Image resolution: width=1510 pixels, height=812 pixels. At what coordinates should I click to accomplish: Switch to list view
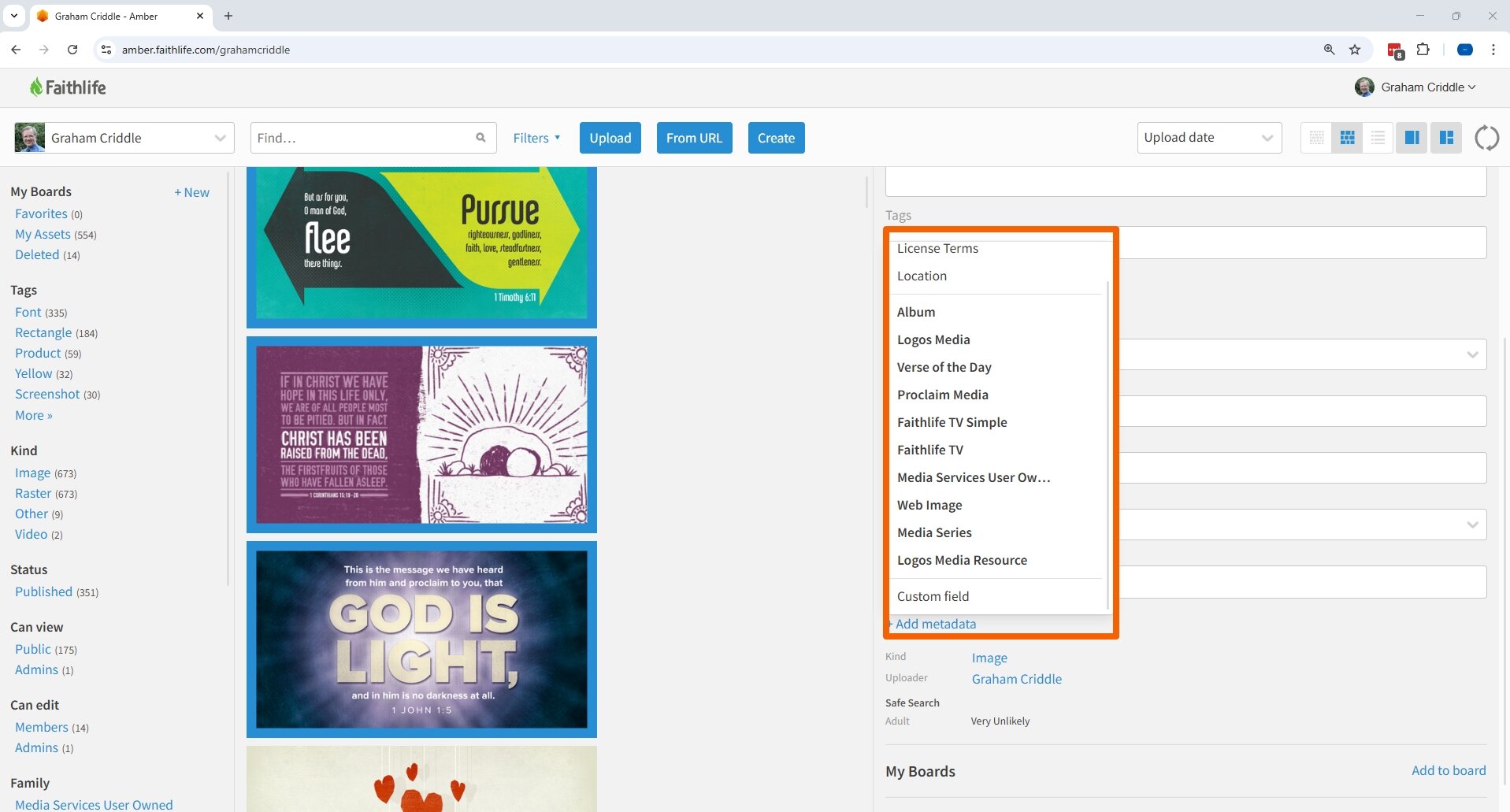(x=1378, y=138)
